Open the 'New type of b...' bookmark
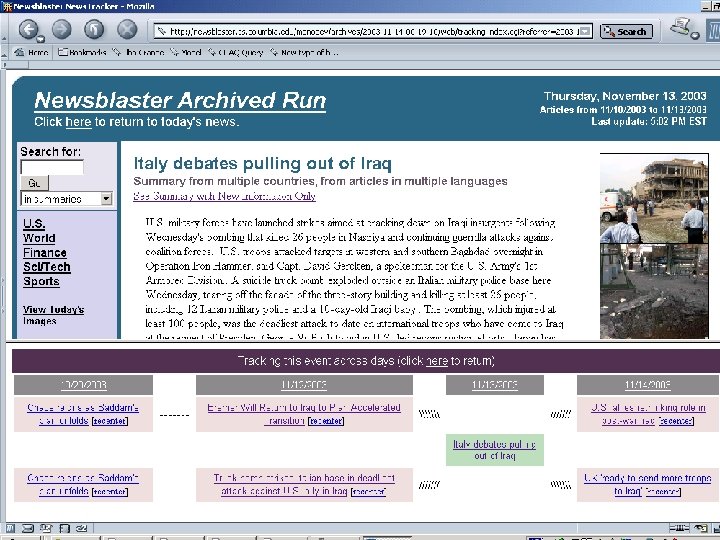720x540 pixels. pyautogui.click(x=304, y=52)
